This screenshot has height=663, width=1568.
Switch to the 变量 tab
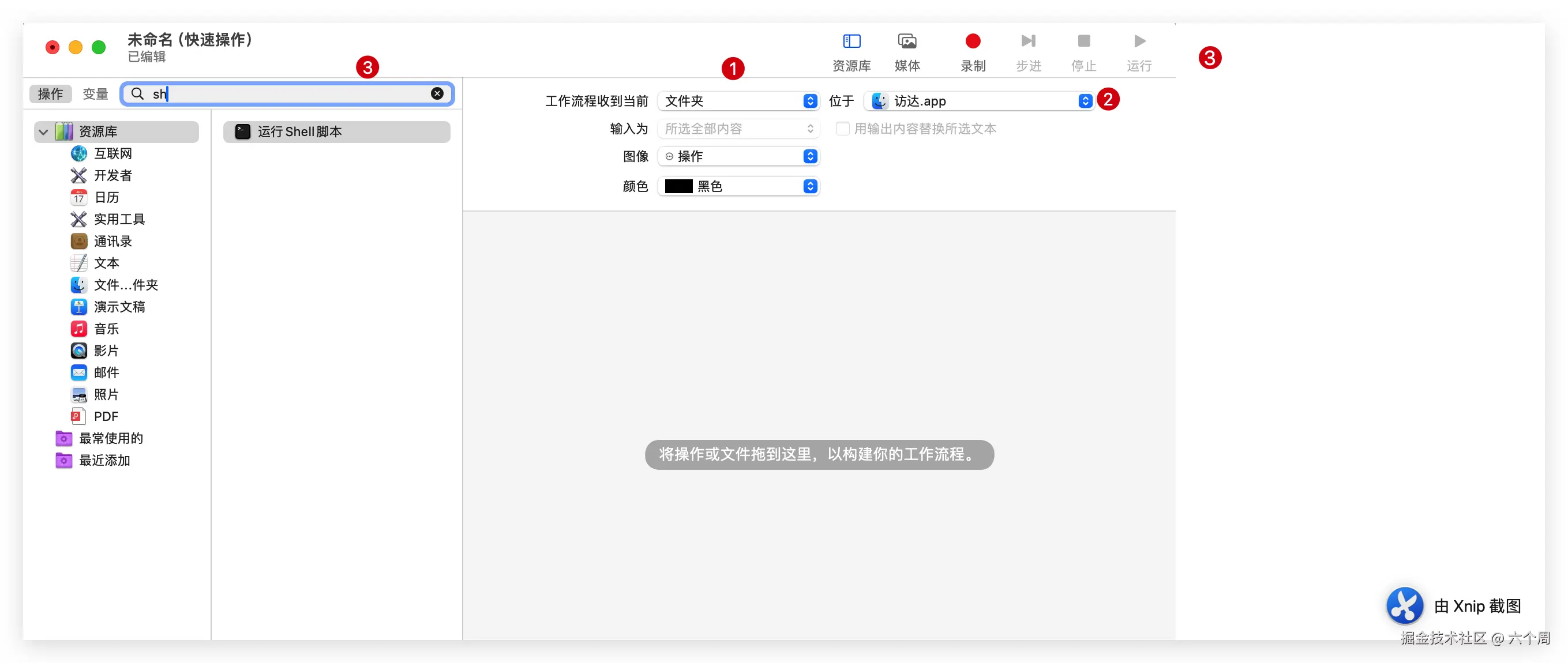pos(95,95)
